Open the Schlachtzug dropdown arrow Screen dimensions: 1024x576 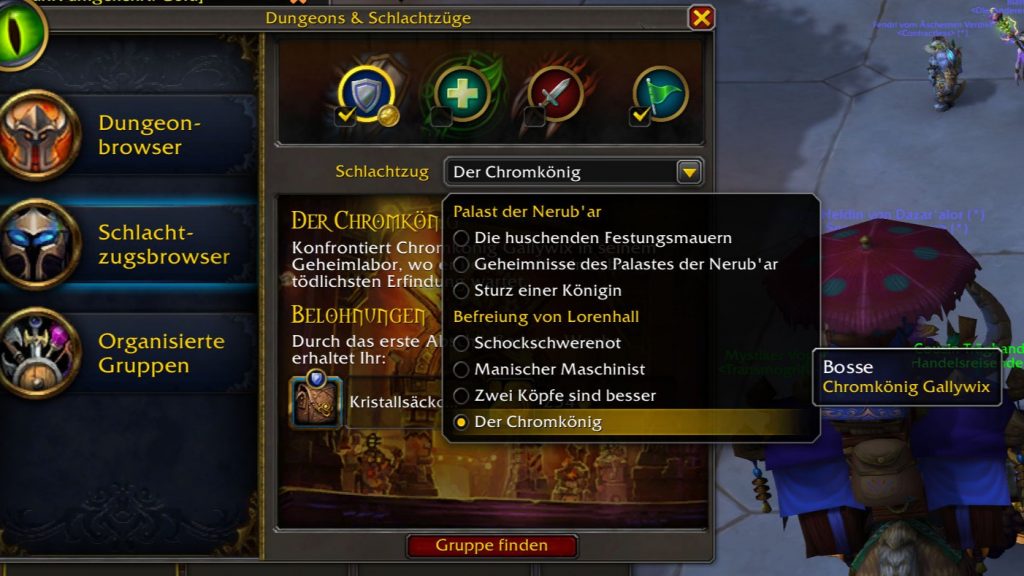[689, 172]
